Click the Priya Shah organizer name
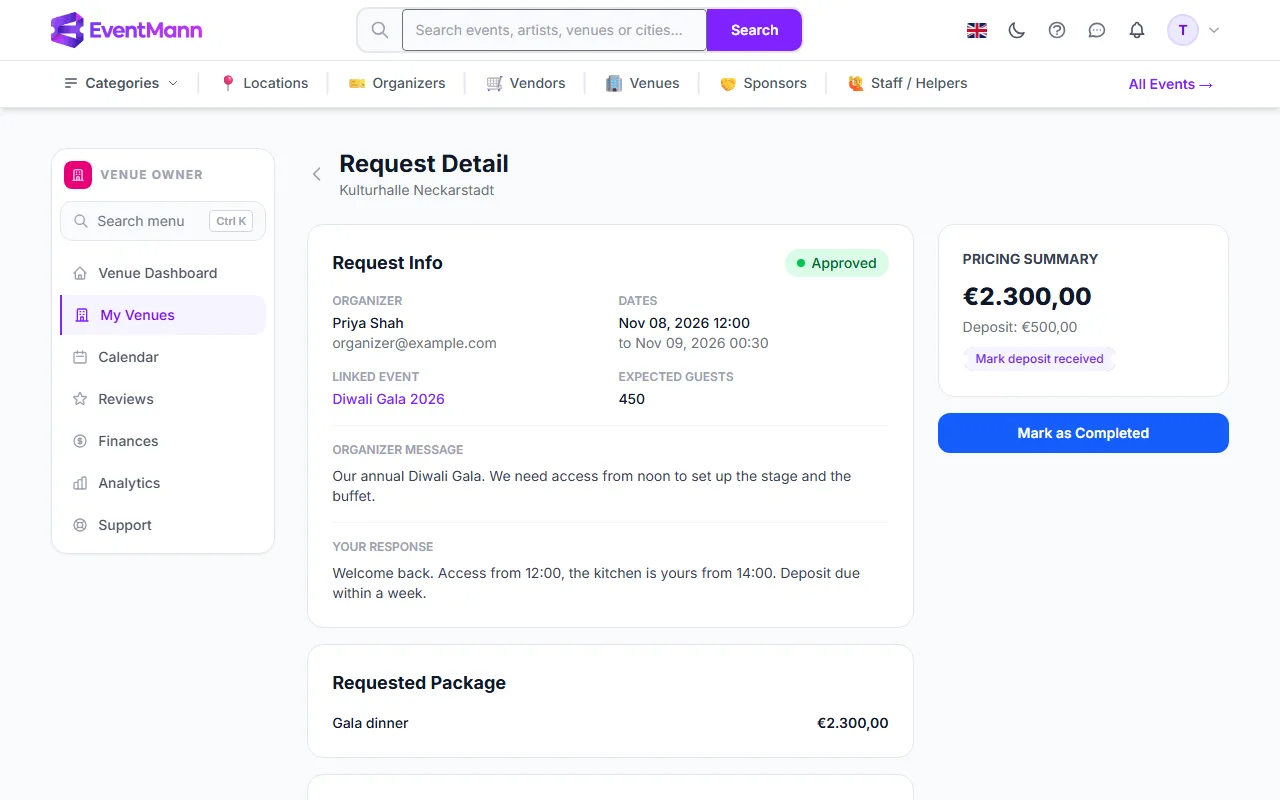The image size is (1280, 800). click(368, 323)
